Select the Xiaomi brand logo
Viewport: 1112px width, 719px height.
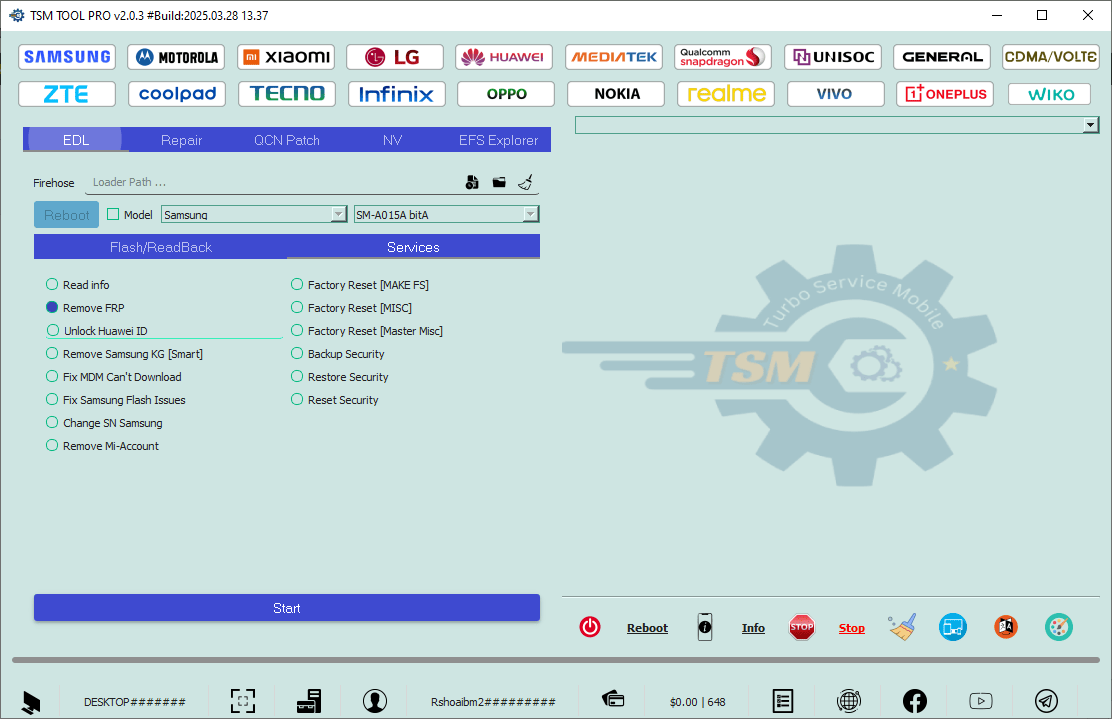point(286,57)
